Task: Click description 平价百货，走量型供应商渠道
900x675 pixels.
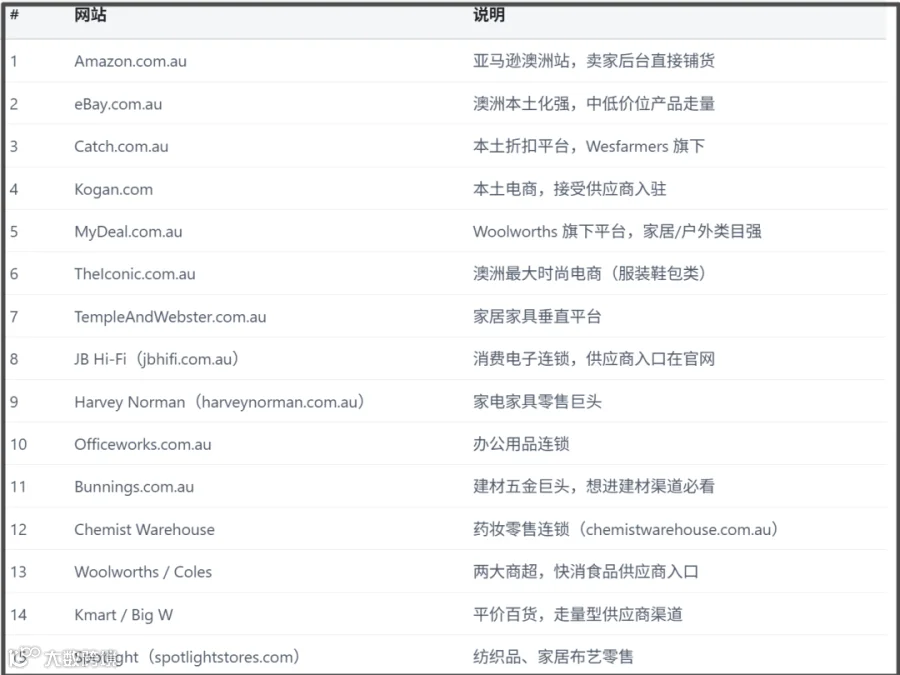Action: [577, 614]
